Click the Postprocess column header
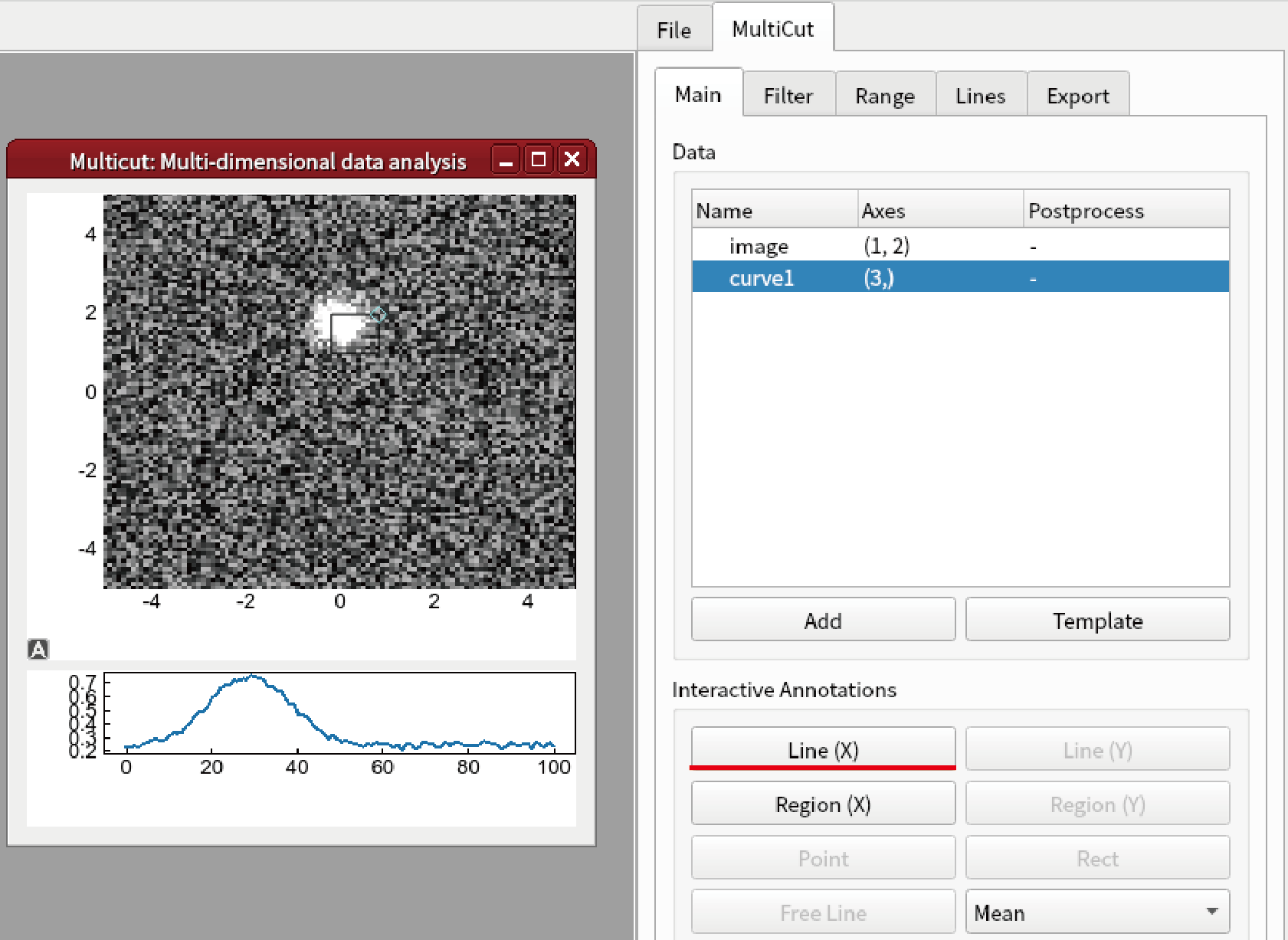 (1126, 210)
